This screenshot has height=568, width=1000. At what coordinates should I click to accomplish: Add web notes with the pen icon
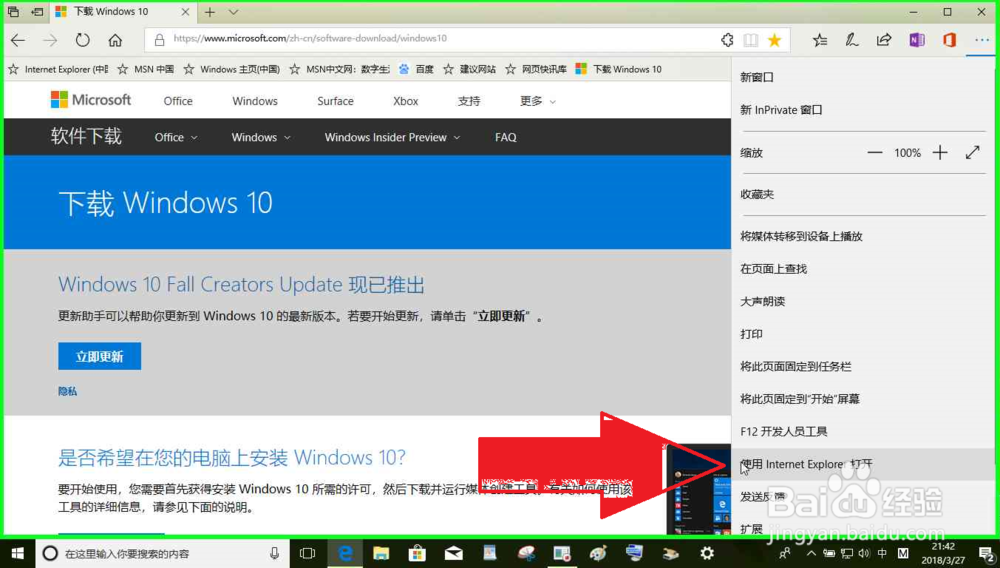point(851,40)
